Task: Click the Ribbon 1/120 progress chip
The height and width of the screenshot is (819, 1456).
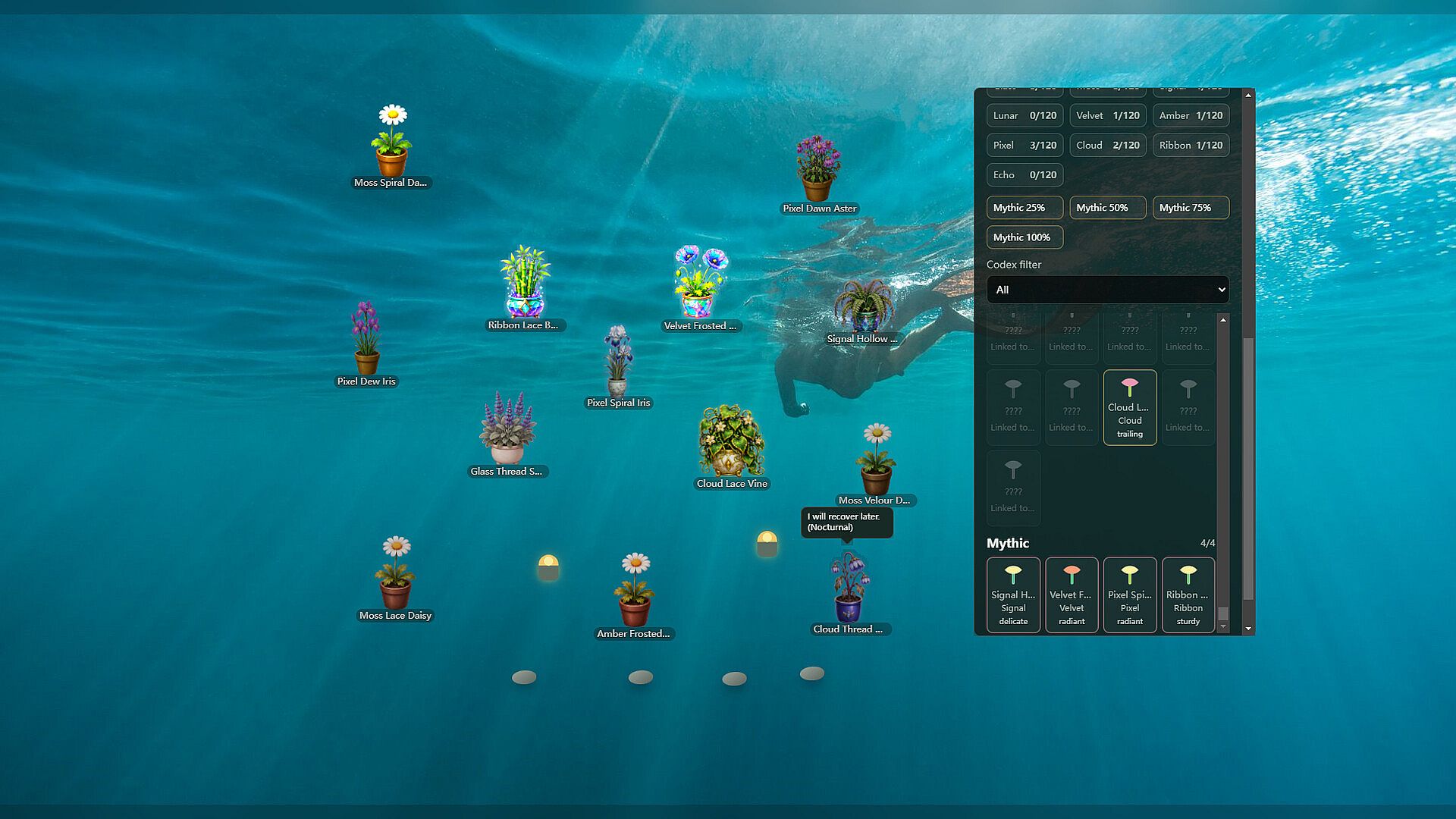Action: pos(1191,145)
